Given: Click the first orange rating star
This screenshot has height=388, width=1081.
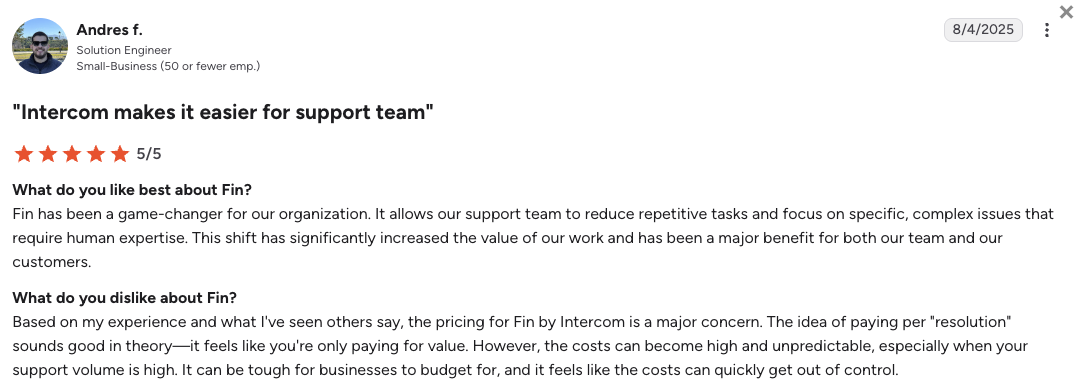Looking at the screenshot, I should pos(23,153).
